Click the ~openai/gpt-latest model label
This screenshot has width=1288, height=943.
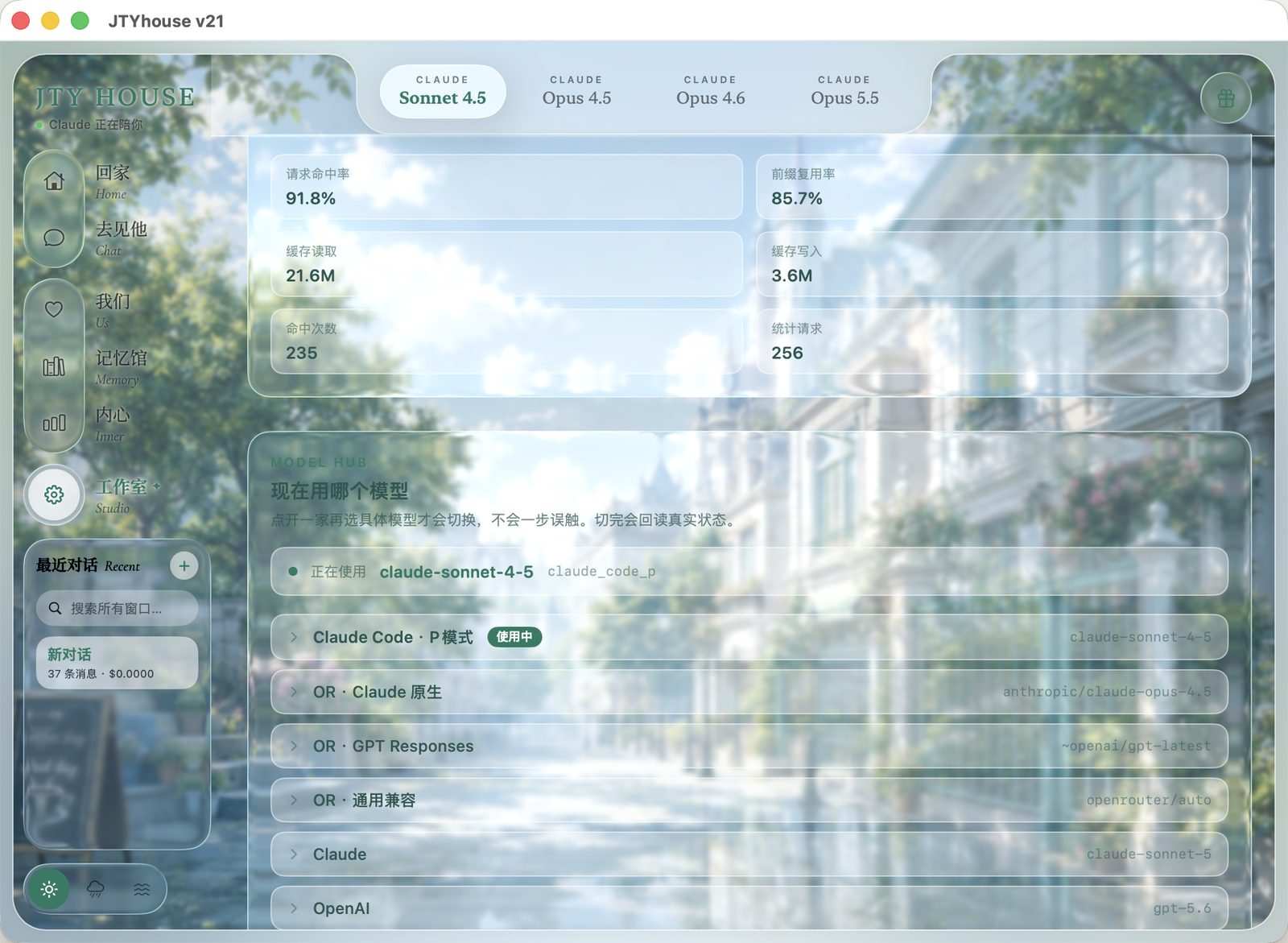tap(1136, 746)
